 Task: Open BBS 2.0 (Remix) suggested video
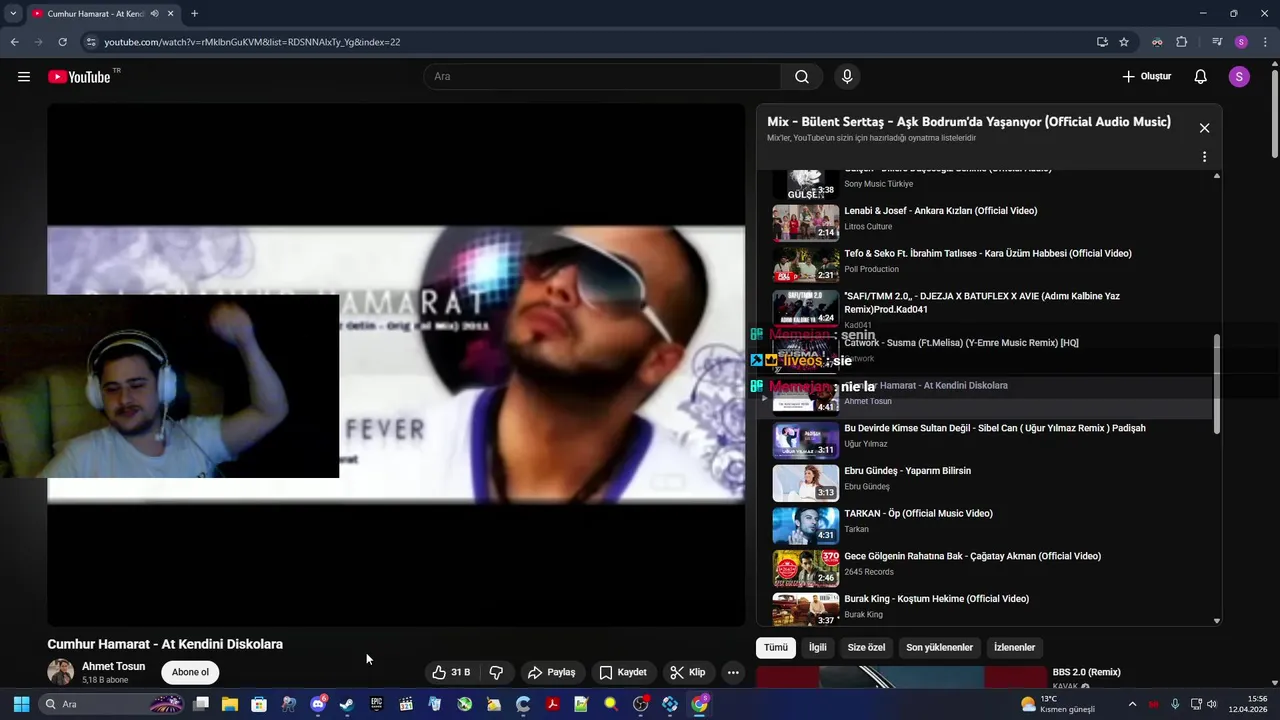point(1087,672)
